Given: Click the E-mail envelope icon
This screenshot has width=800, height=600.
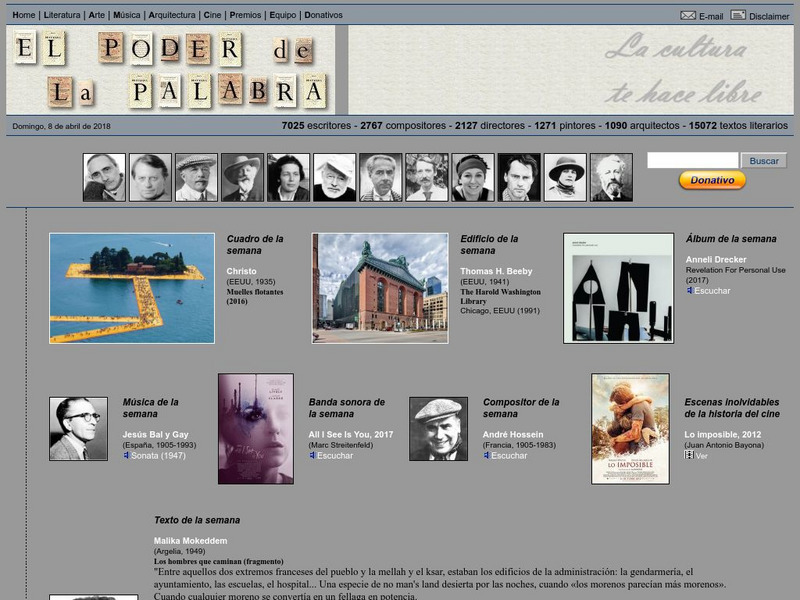Looking at the screenshot, I should pyautogui.click(x=688, y=15).
